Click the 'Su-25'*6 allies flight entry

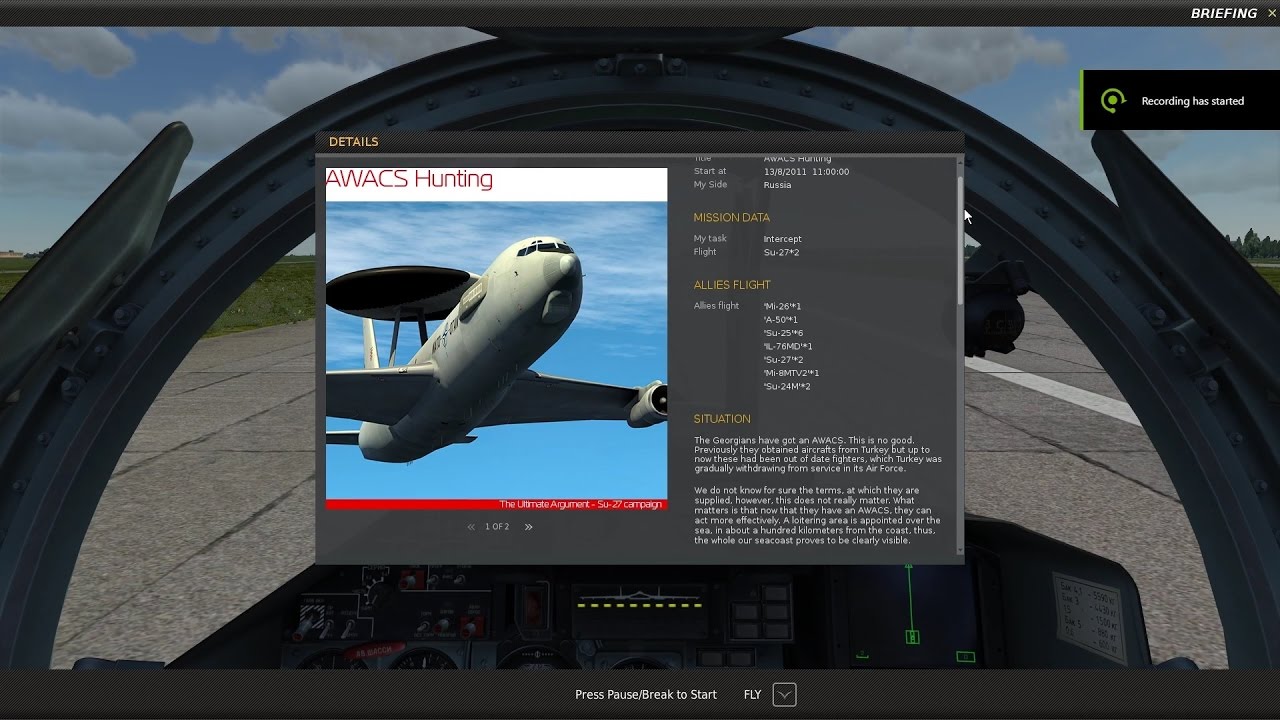[783, 333]
